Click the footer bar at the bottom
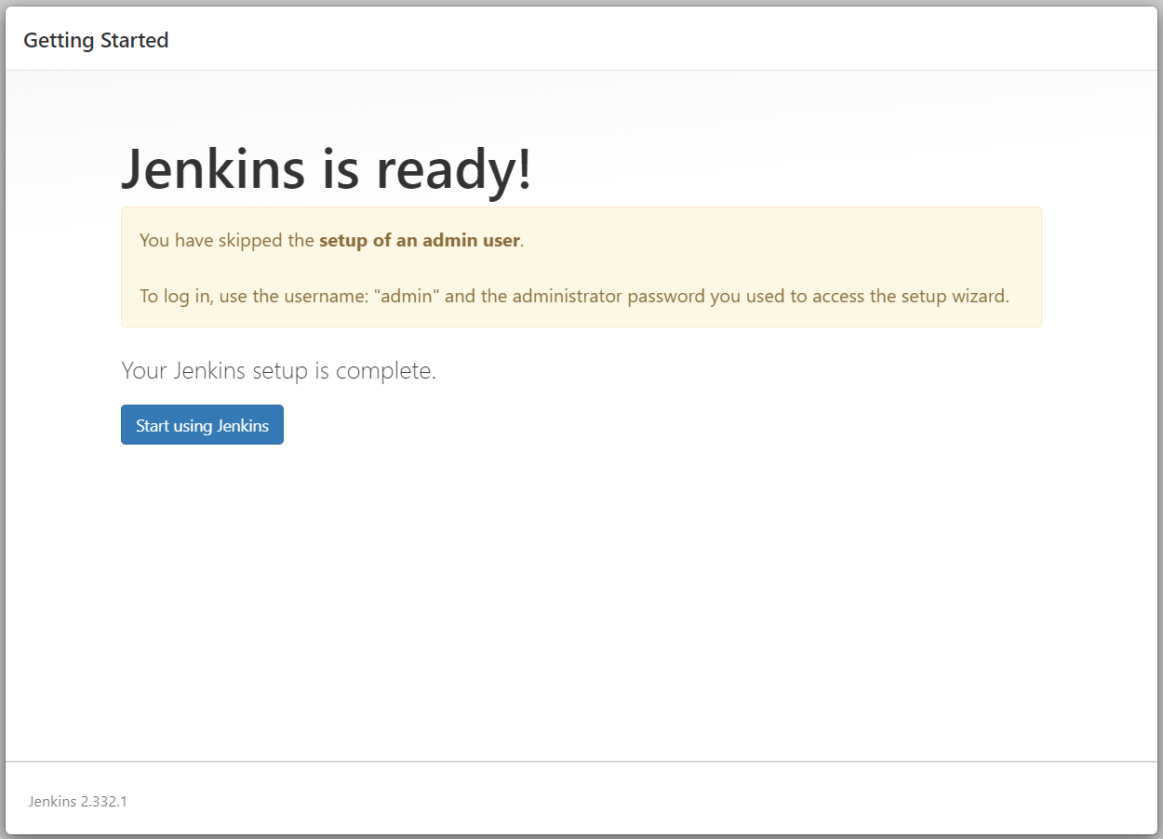The height and width of the screenshot is (839, 1163). coord(580,801)
